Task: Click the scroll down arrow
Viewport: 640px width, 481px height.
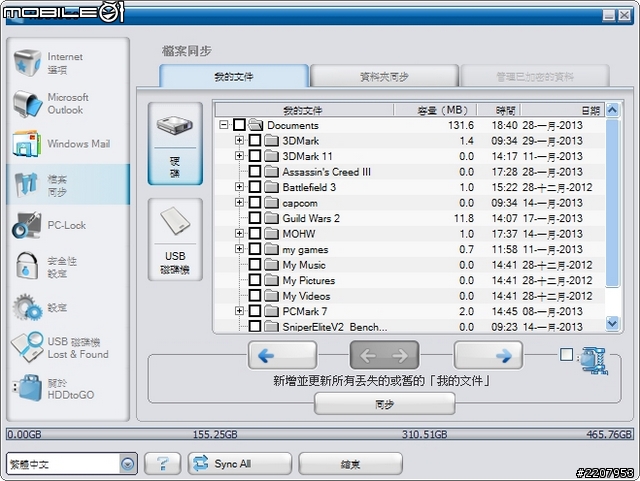Action: pos(612,323)
